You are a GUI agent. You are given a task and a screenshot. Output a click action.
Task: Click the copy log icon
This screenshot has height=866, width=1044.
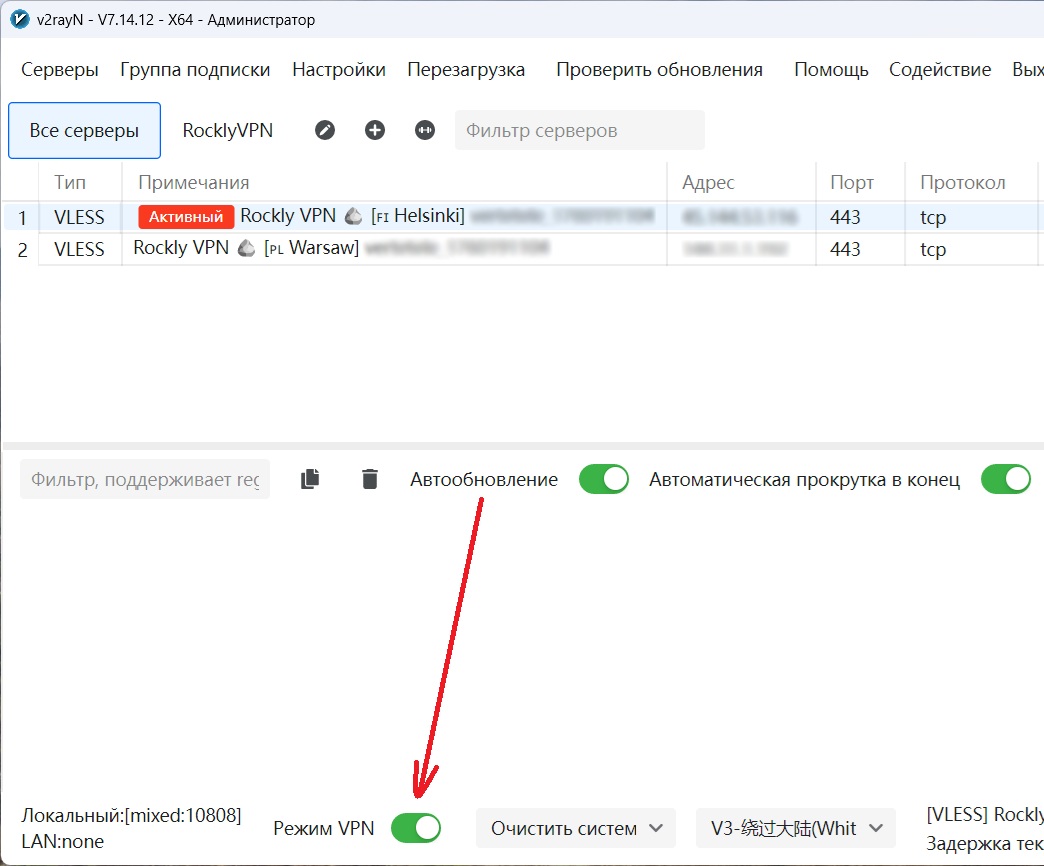tap(310, 479)
